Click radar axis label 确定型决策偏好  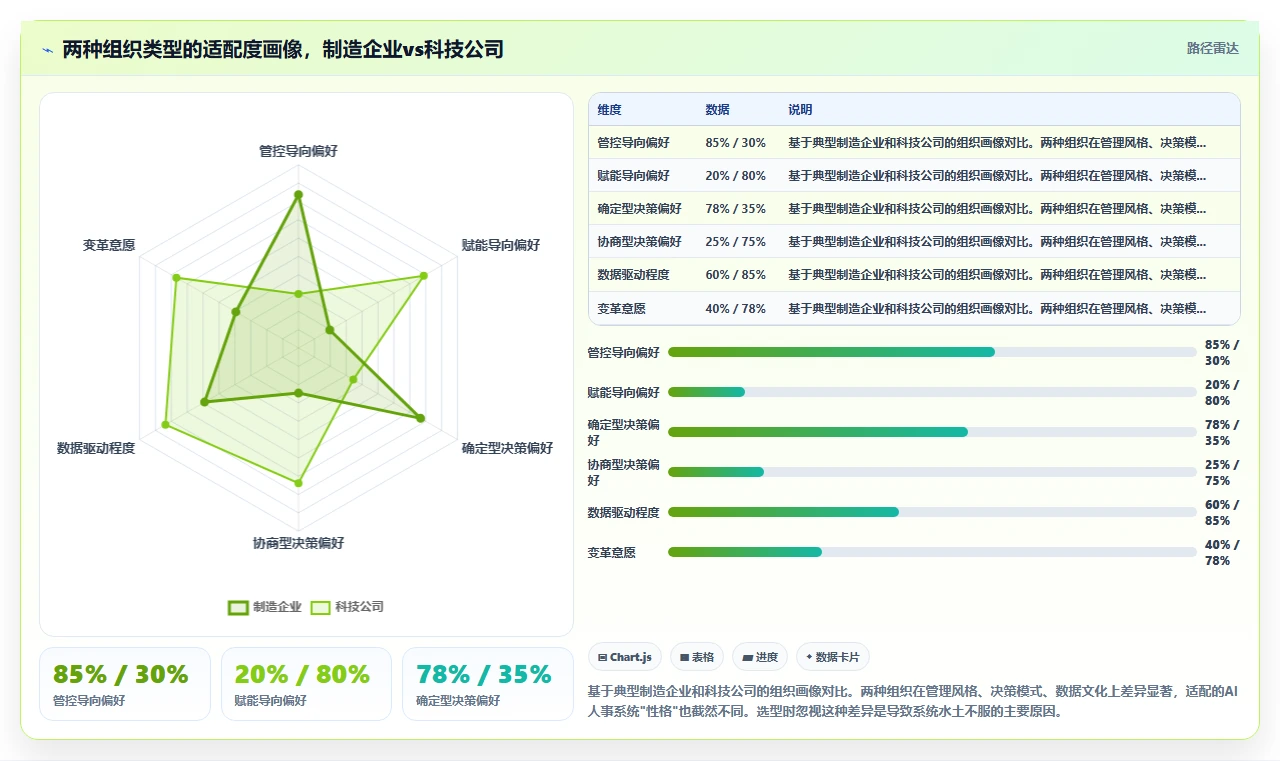pyautogui.click(x=507, y=448)
